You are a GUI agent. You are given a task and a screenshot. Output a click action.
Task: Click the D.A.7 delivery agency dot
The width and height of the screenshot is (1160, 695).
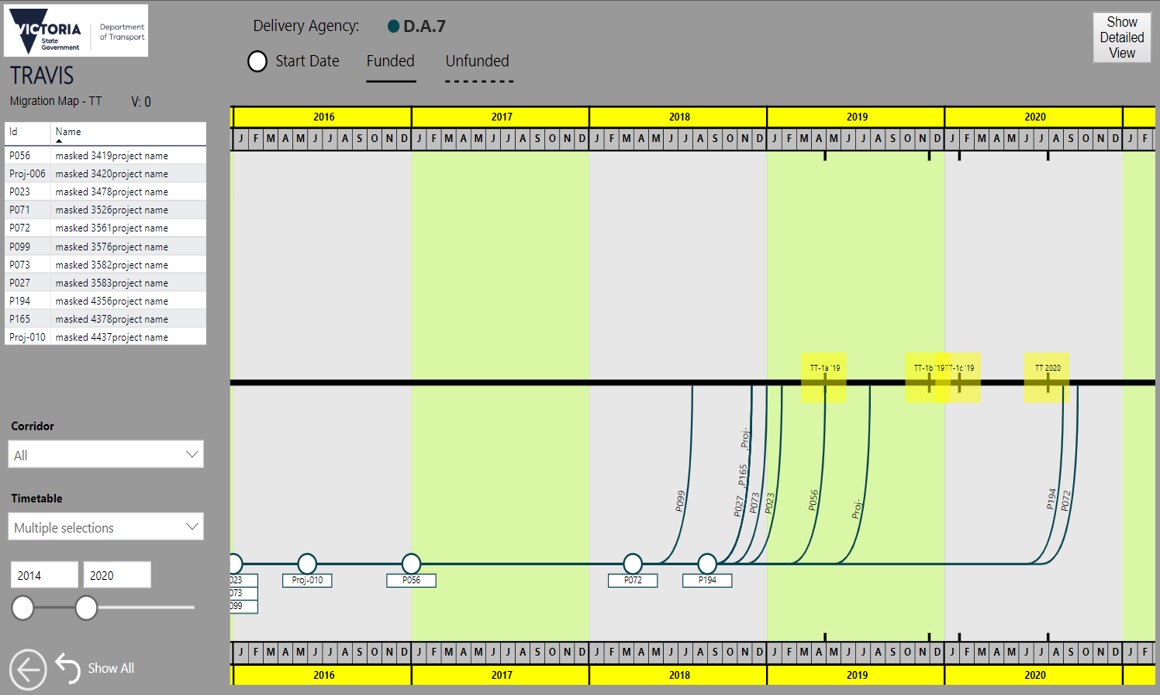click(x=393, y=26)
